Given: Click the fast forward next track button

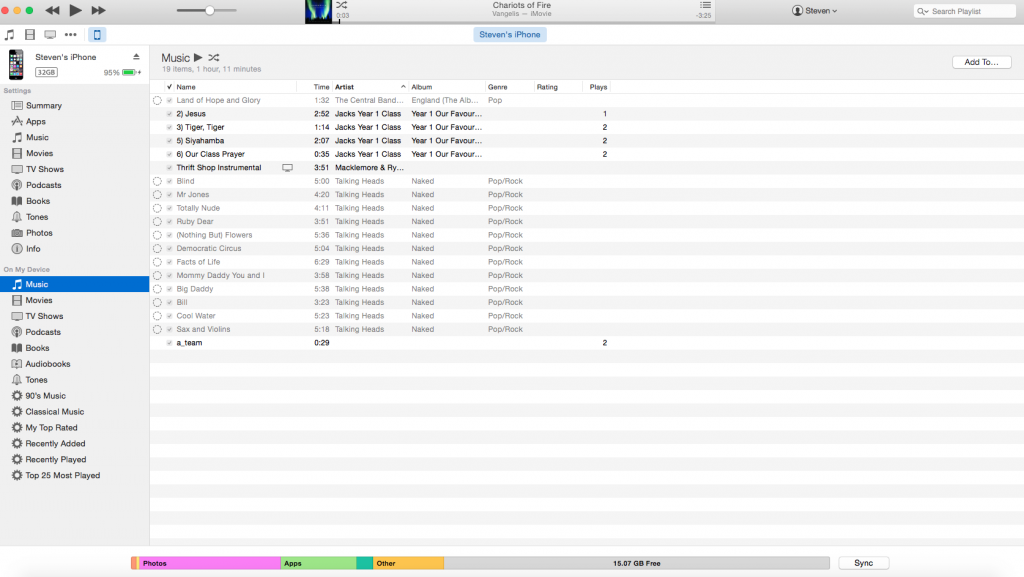Looking at the screenshot, I should (x=99, y=10).
